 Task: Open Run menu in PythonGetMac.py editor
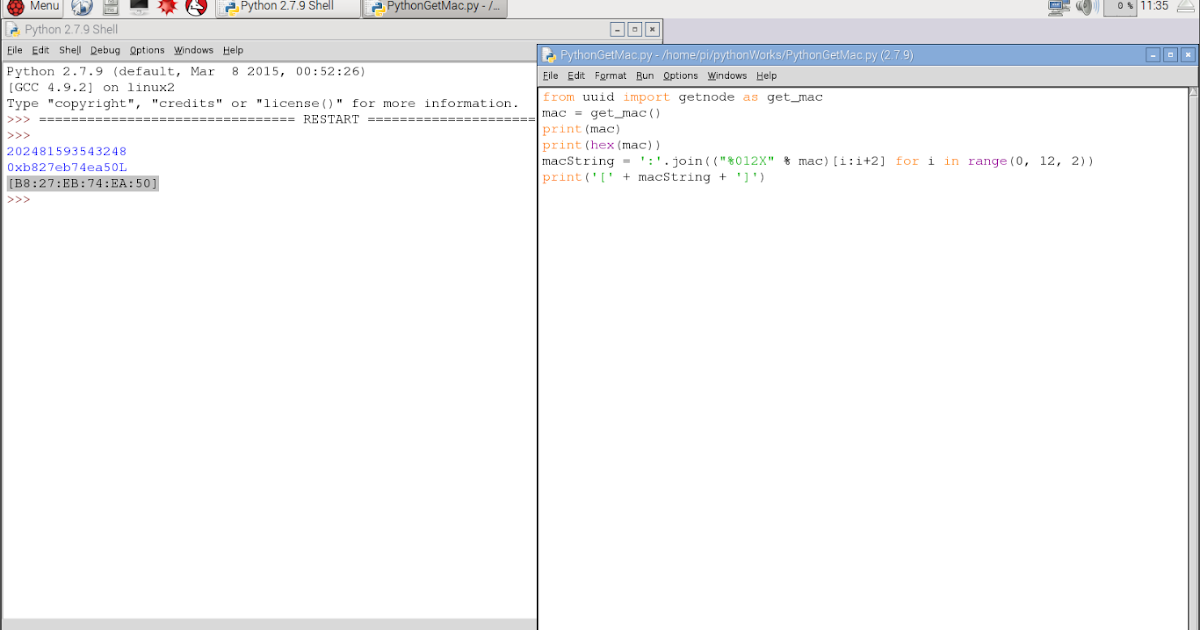(x=645, y=76)
